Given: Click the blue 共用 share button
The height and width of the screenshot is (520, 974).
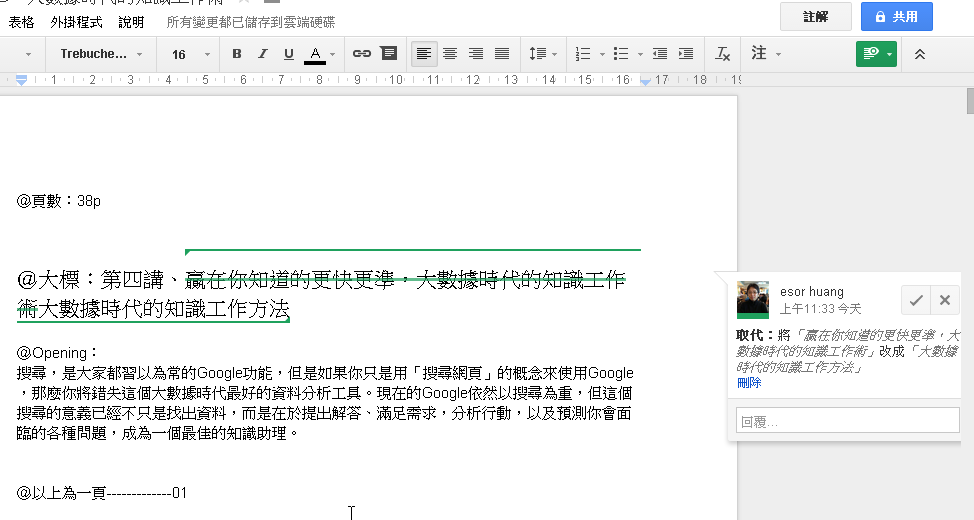Looking at the screenshot, I should coord(896,17).
